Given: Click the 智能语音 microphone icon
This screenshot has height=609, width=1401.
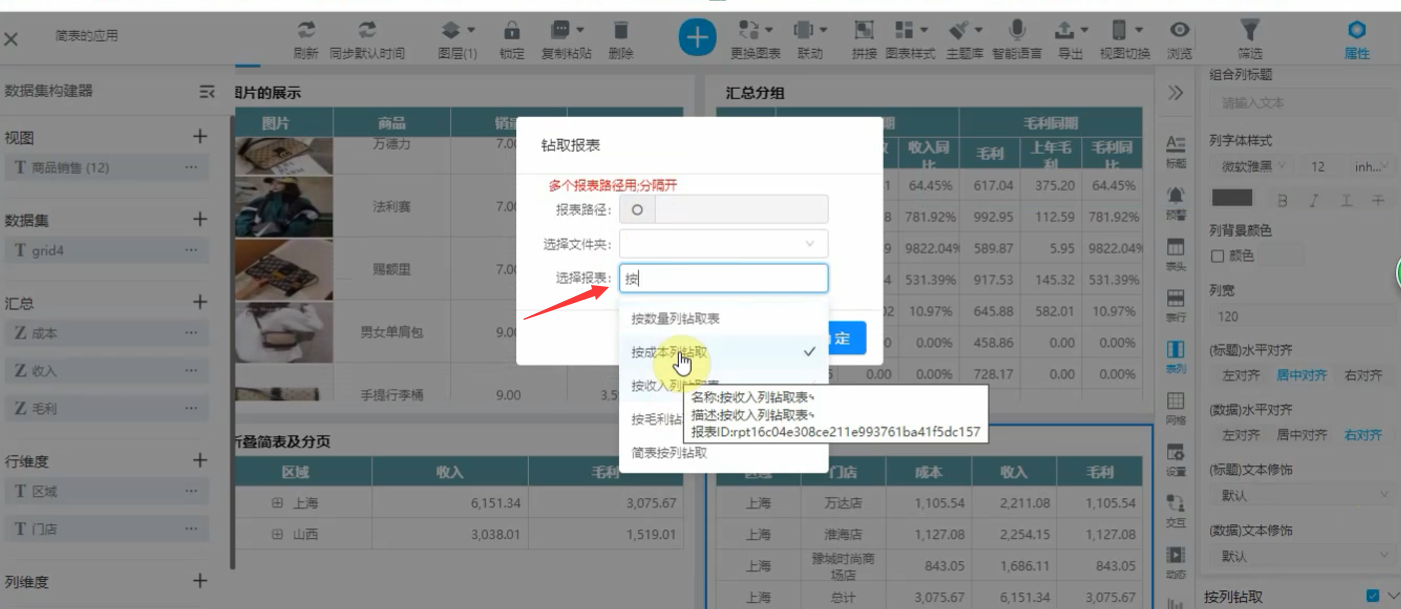Looking at the screenshot, I should pos(1017,30).
